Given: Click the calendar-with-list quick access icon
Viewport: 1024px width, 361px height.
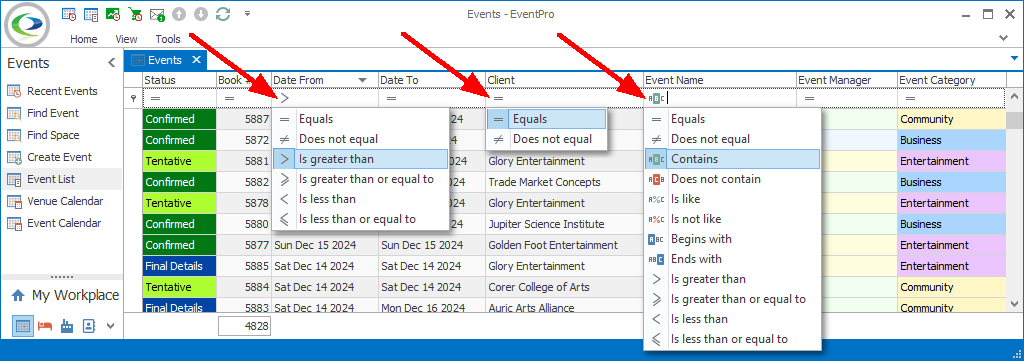Looking at the screenshot, I should [x=91, y=14].
